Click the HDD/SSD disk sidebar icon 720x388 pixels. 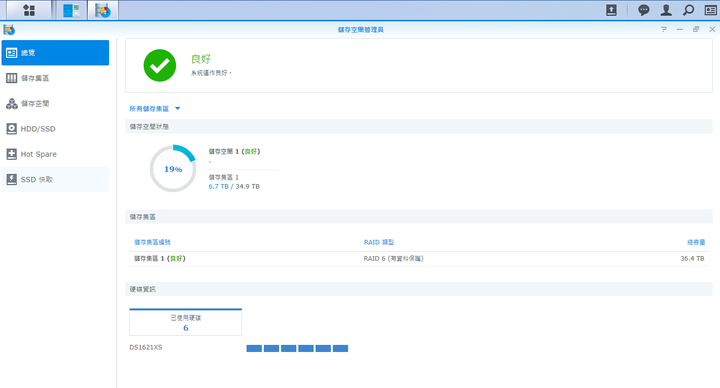[11, 129]
